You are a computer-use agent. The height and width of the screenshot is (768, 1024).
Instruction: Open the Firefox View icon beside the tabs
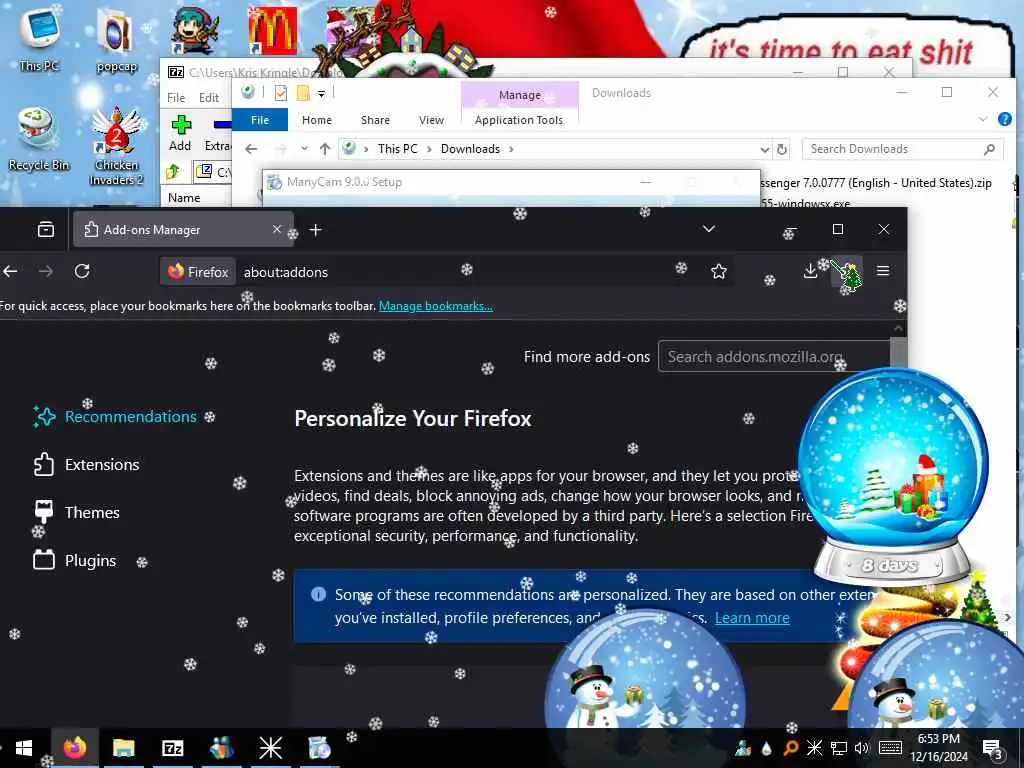pyautogui.click(x=46, y=229)
